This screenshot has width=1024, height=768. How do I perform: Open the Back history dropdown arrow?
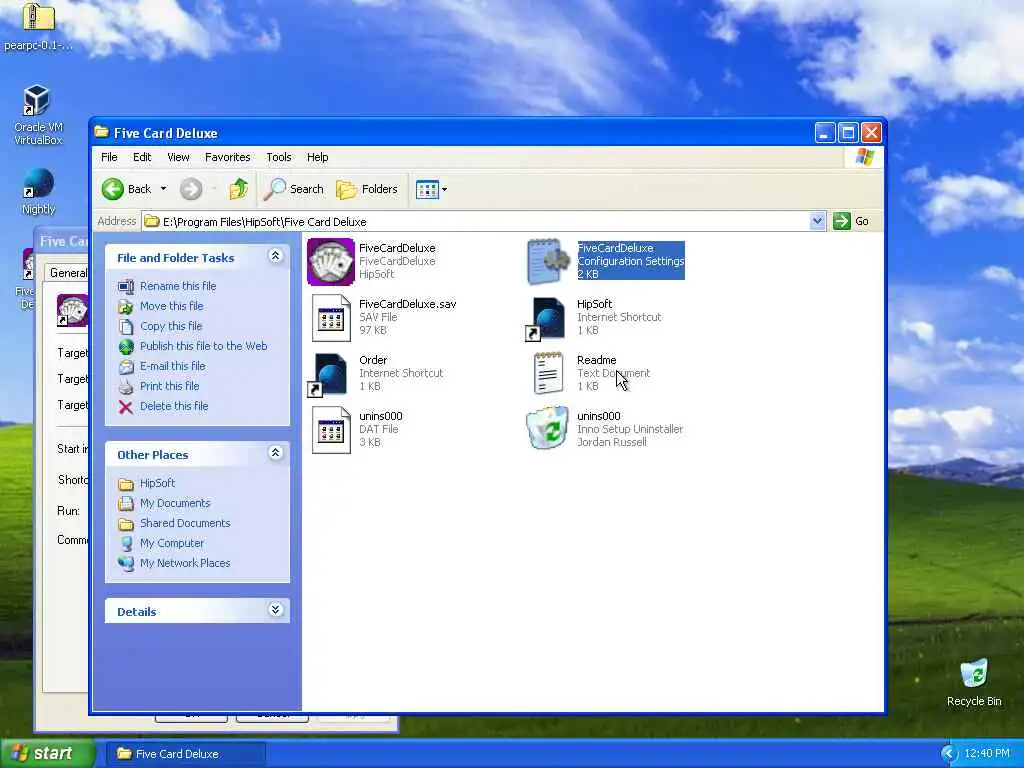point(163,189)
